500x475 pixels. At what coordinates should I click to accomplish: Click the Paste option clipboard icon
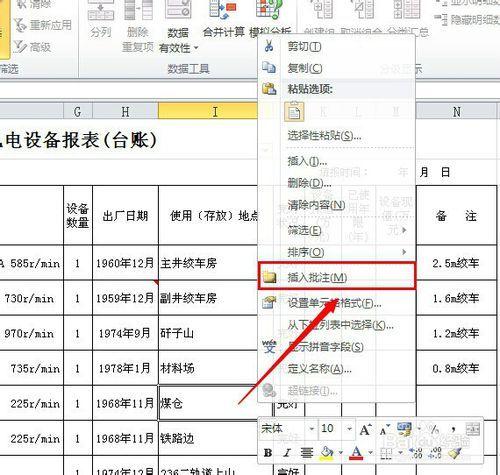294,112
